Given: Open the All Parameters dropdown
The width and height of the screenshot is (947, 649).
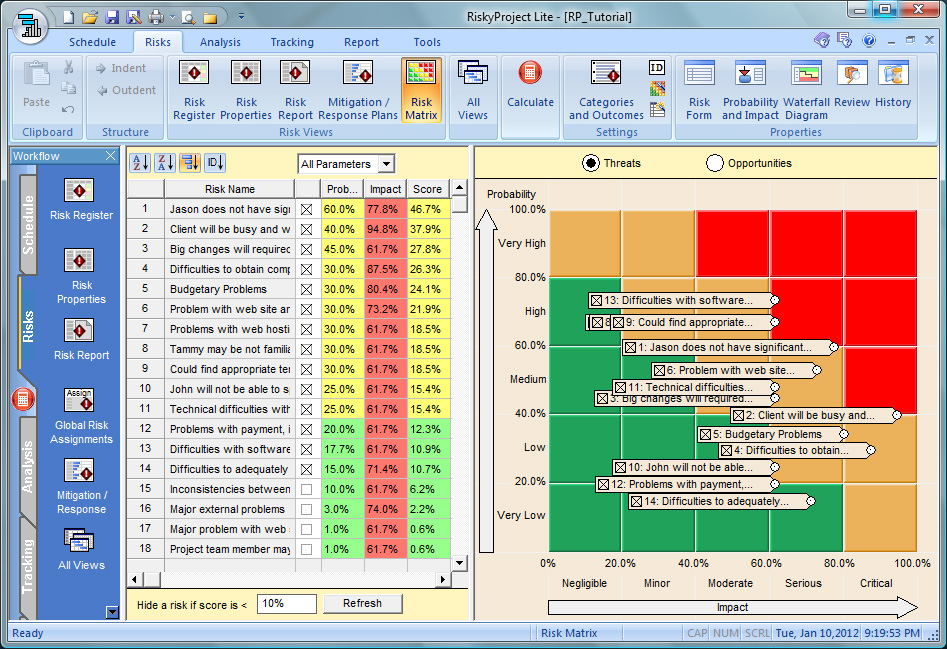Looking at the screenshot, I should pyautogui.click(x=387, y=164).
